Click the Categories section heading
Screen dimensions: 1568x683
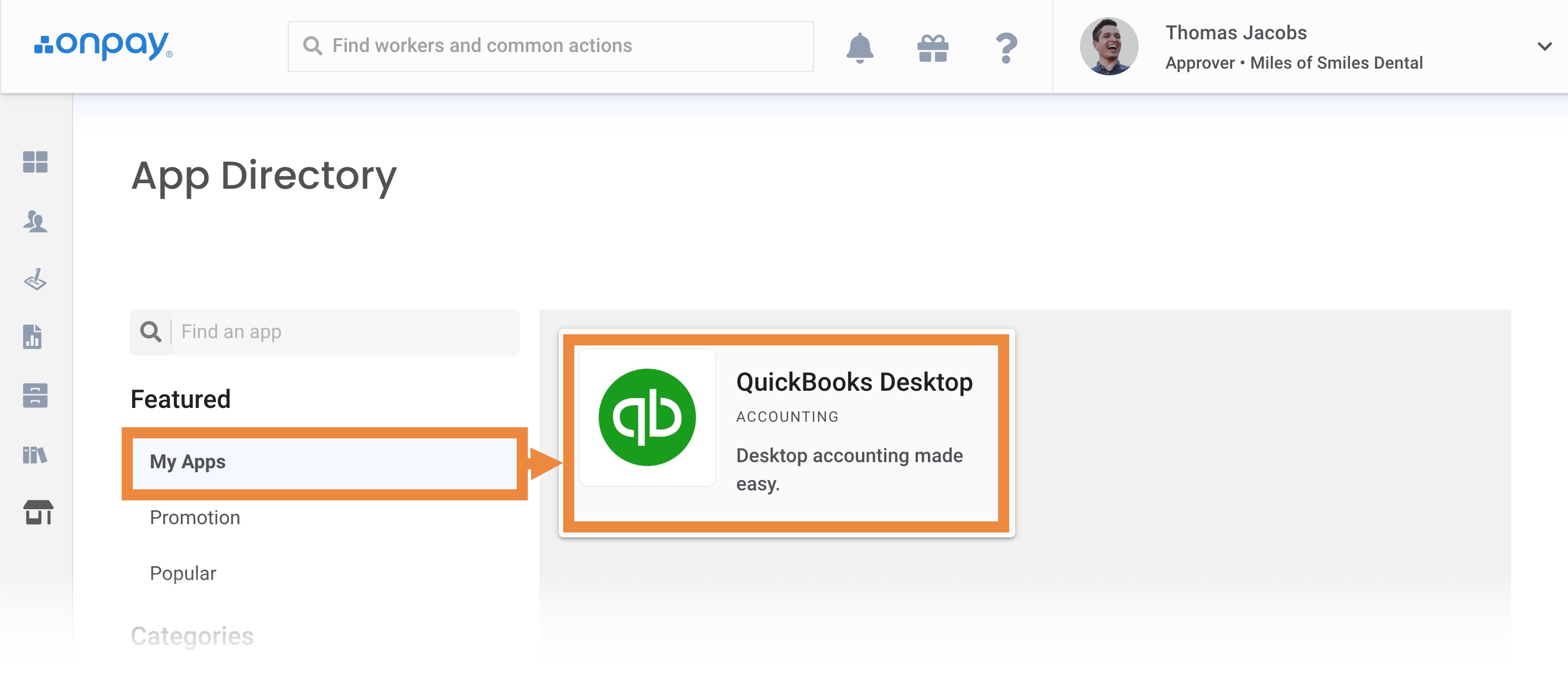click(192, 636)
